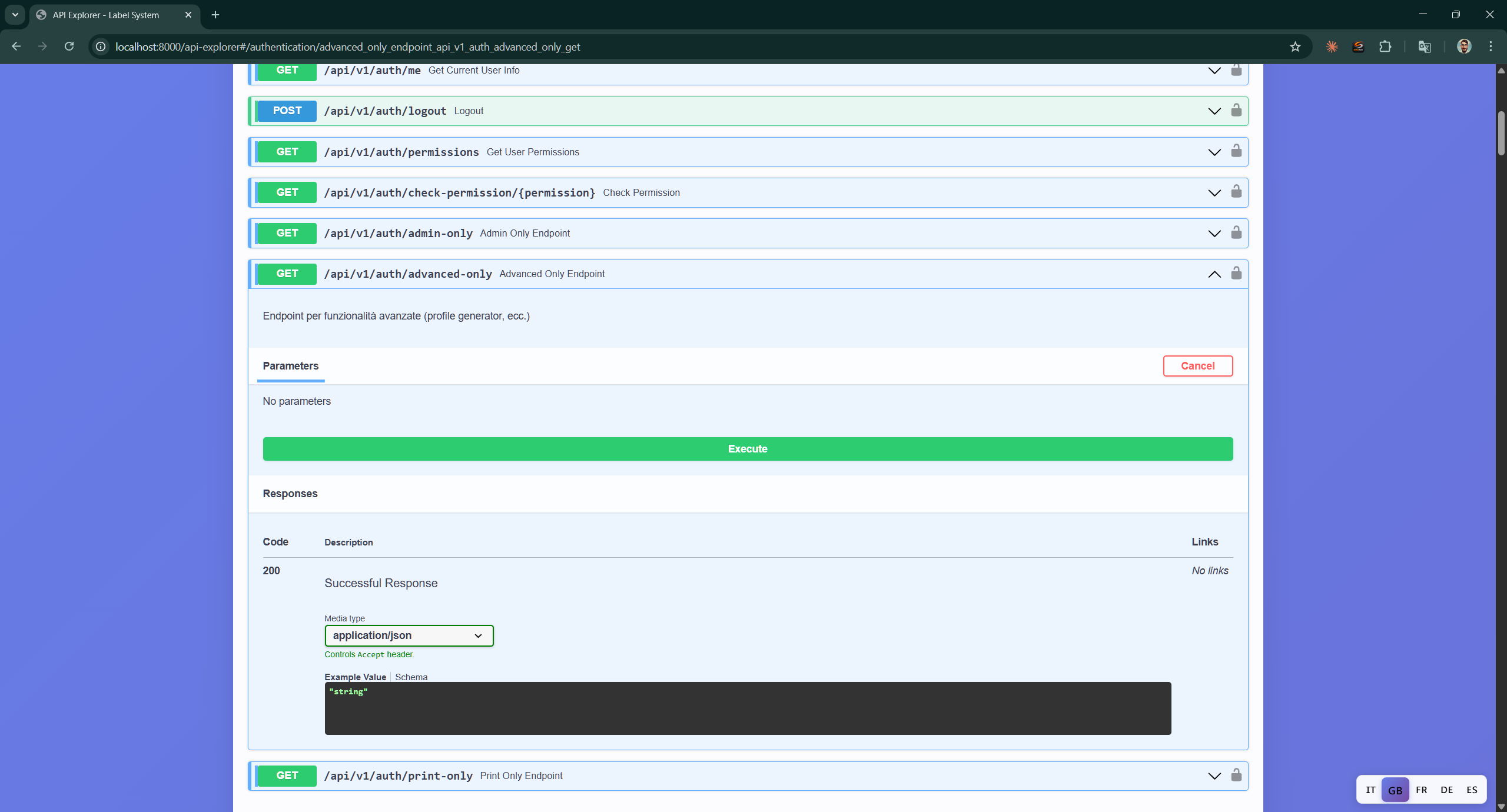Click the "No parameters" text
The image size is (1507, 812).
point(297,401)
